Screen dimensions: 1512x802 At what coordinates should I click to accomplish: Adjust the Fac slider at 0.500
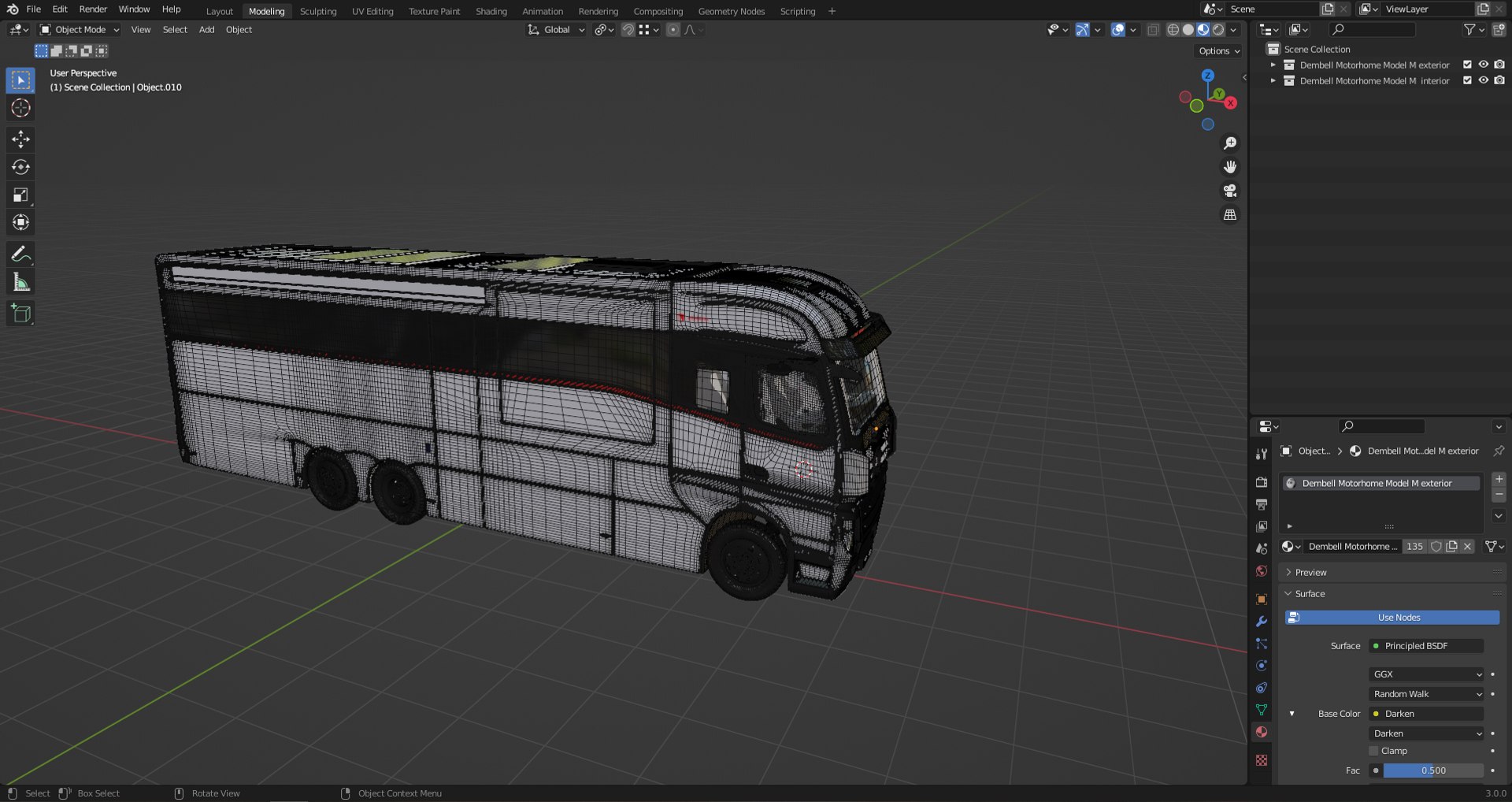coord(1433,770)
